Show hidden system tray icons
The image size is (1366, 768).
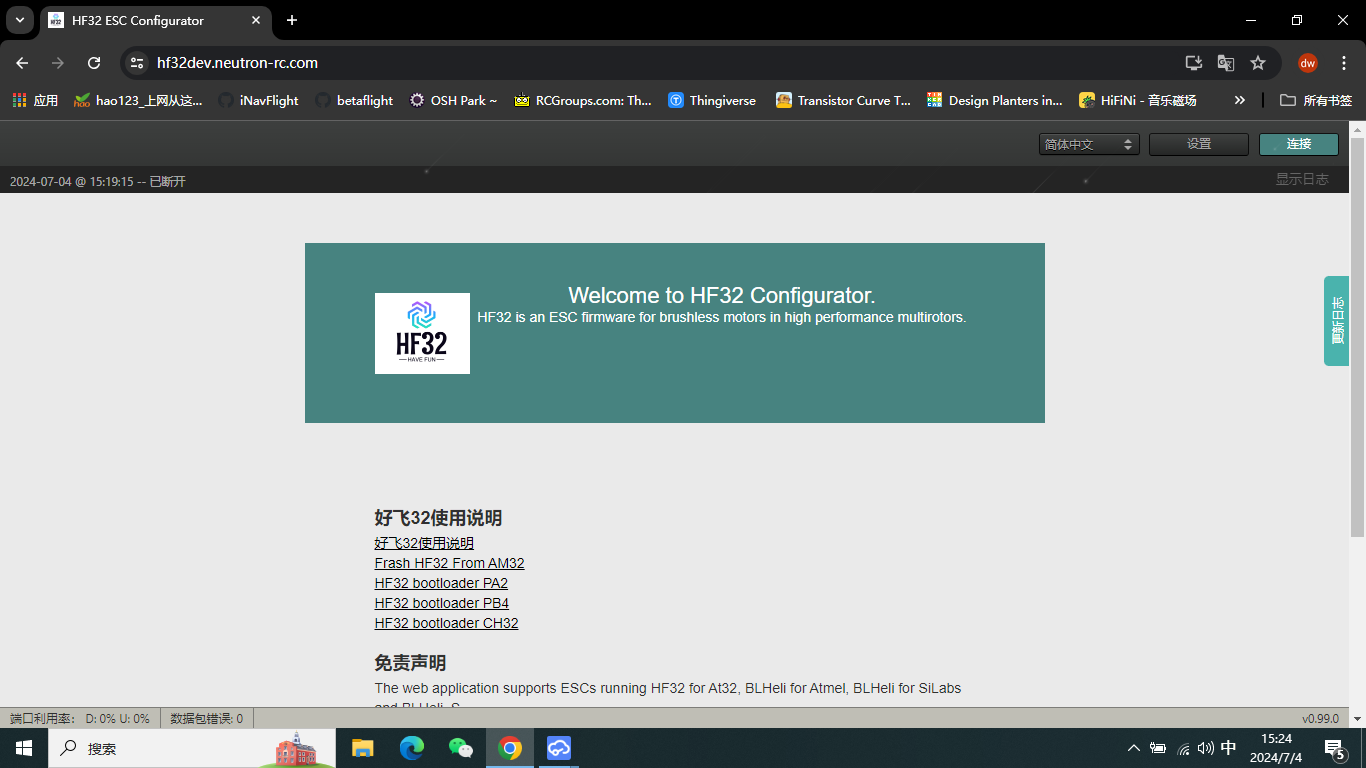1133,748
